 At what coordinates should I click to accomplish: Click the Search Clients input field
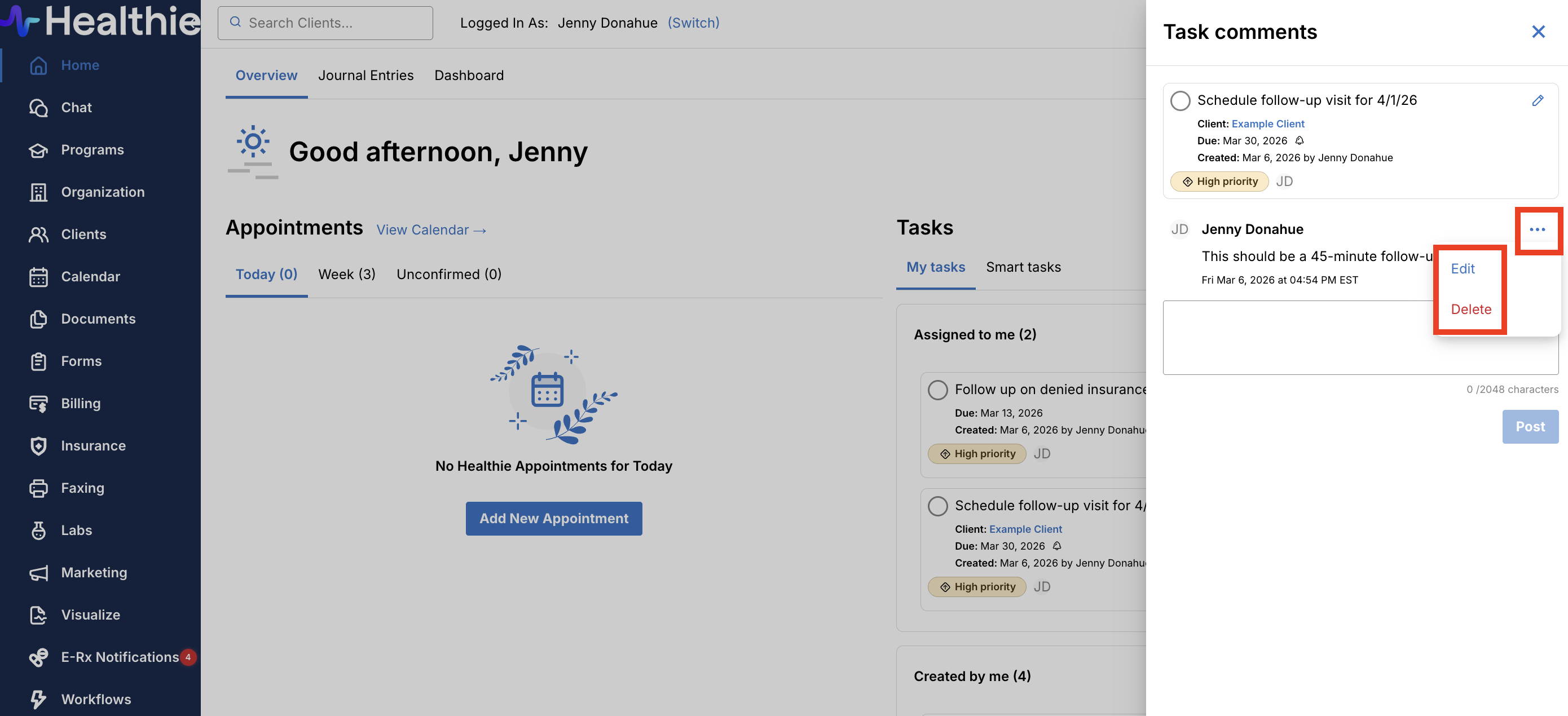(x=325, y=23)
